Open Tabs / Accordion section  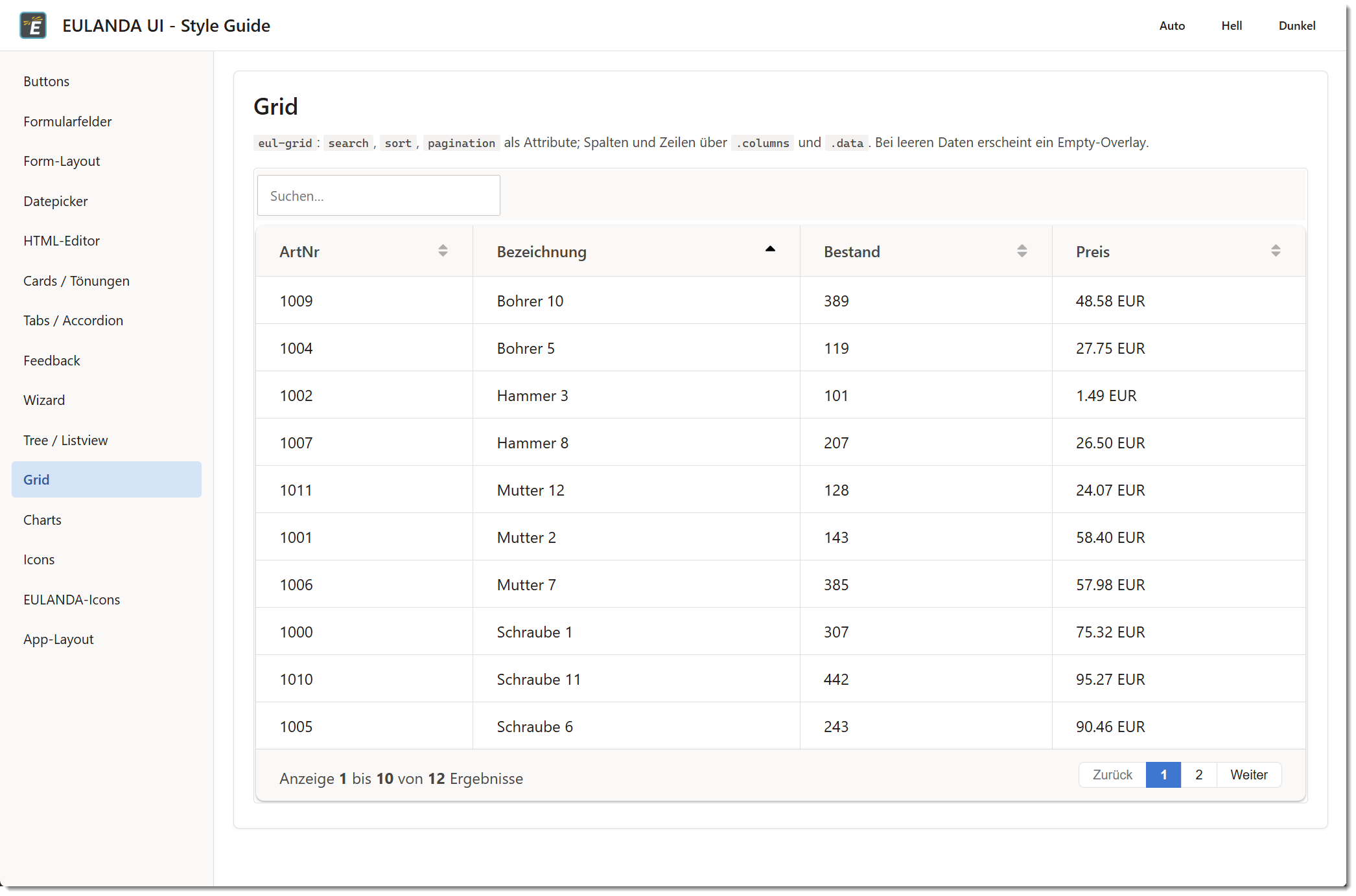pyautogui.click(x=106, y=321)
